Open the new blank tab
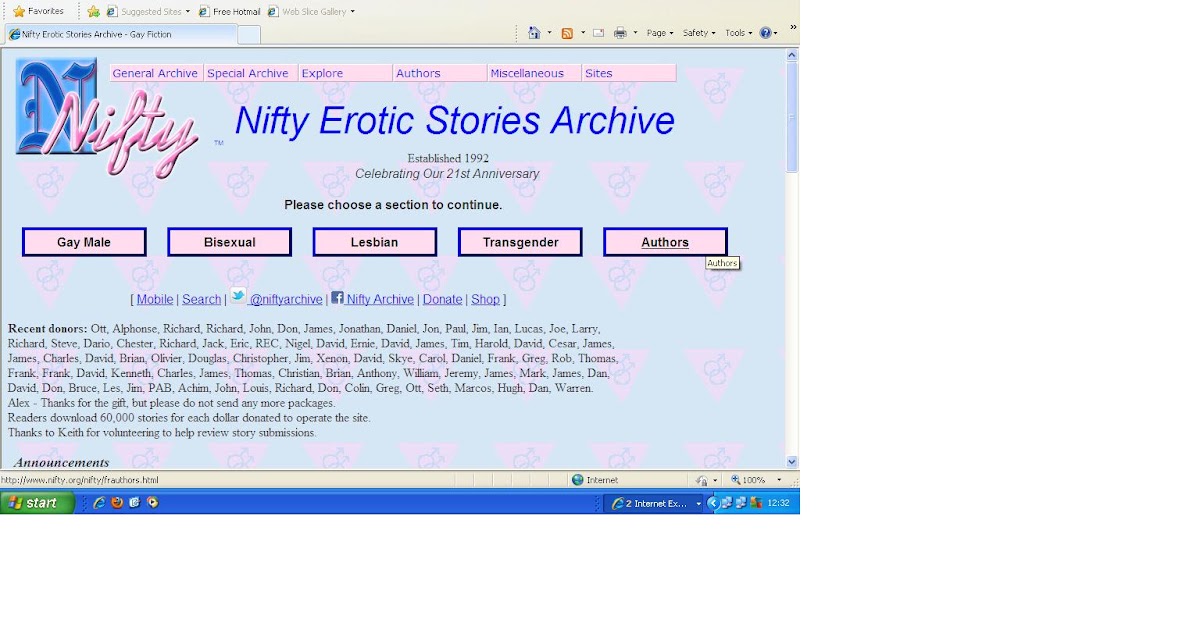This screenshot has height=630, width=1200. tap(249, 35)
